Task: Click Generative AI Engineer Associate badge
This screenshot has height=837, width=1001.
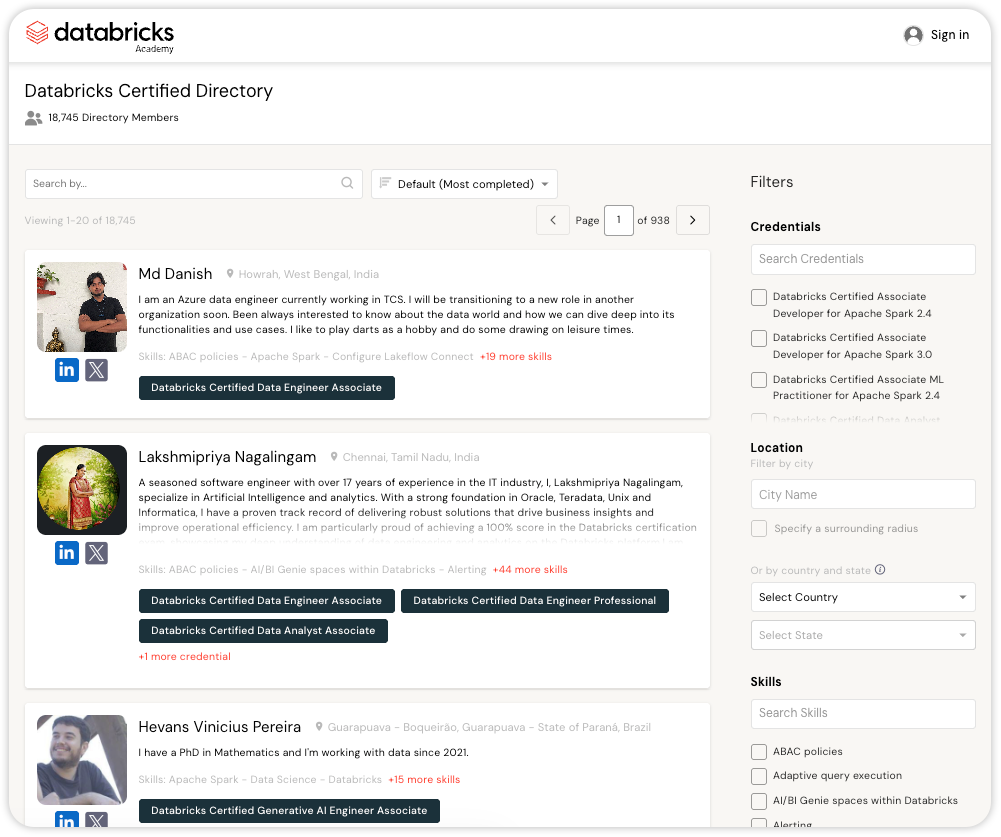Action: tap(289, 811)
